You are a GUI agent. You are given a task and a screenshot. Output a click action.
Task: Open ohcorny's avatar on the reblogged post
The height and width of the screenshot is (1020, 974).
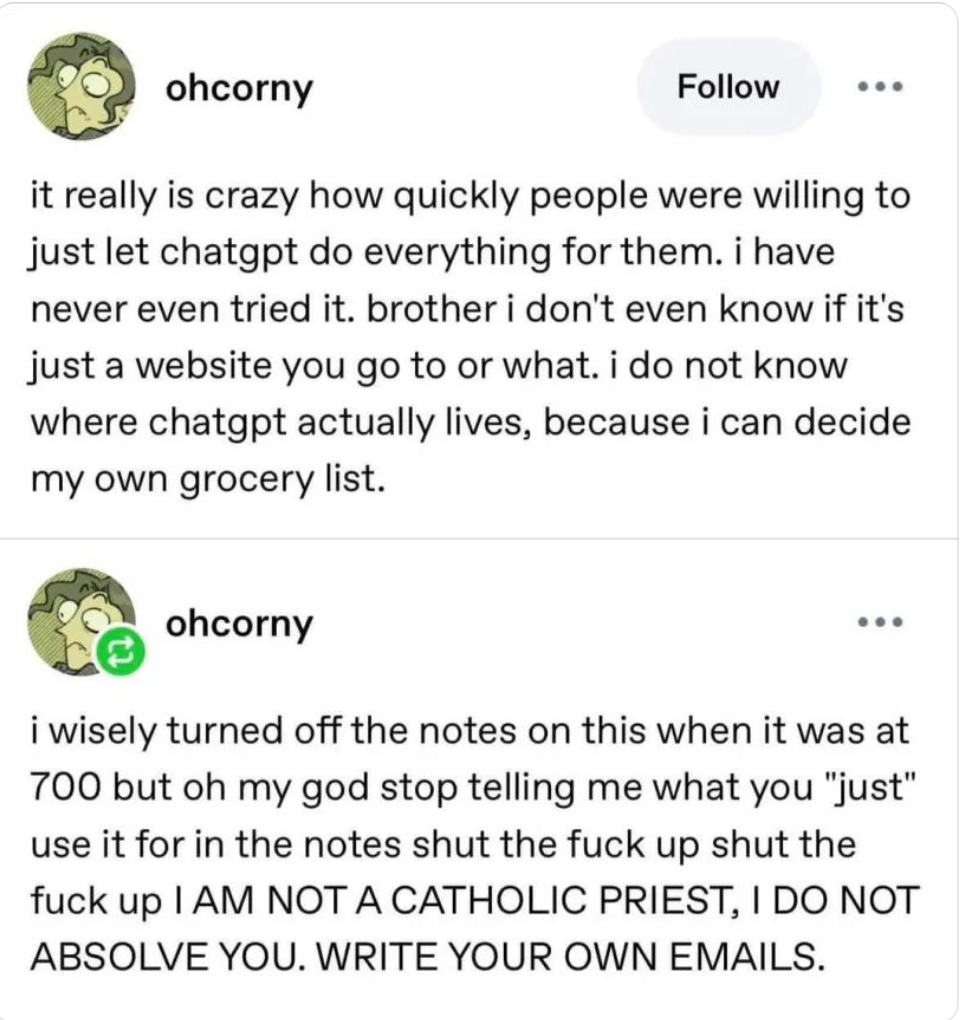(x=79, y=620)
